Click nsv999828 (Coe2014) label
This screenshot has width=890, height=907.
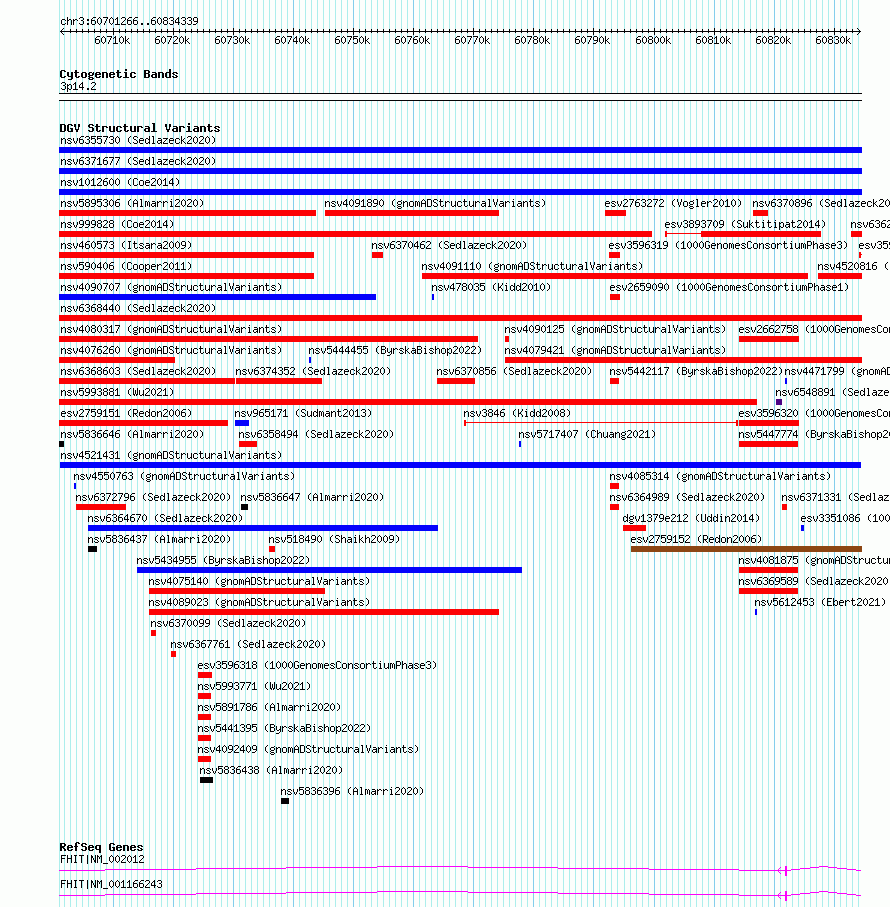pos(117,224)
